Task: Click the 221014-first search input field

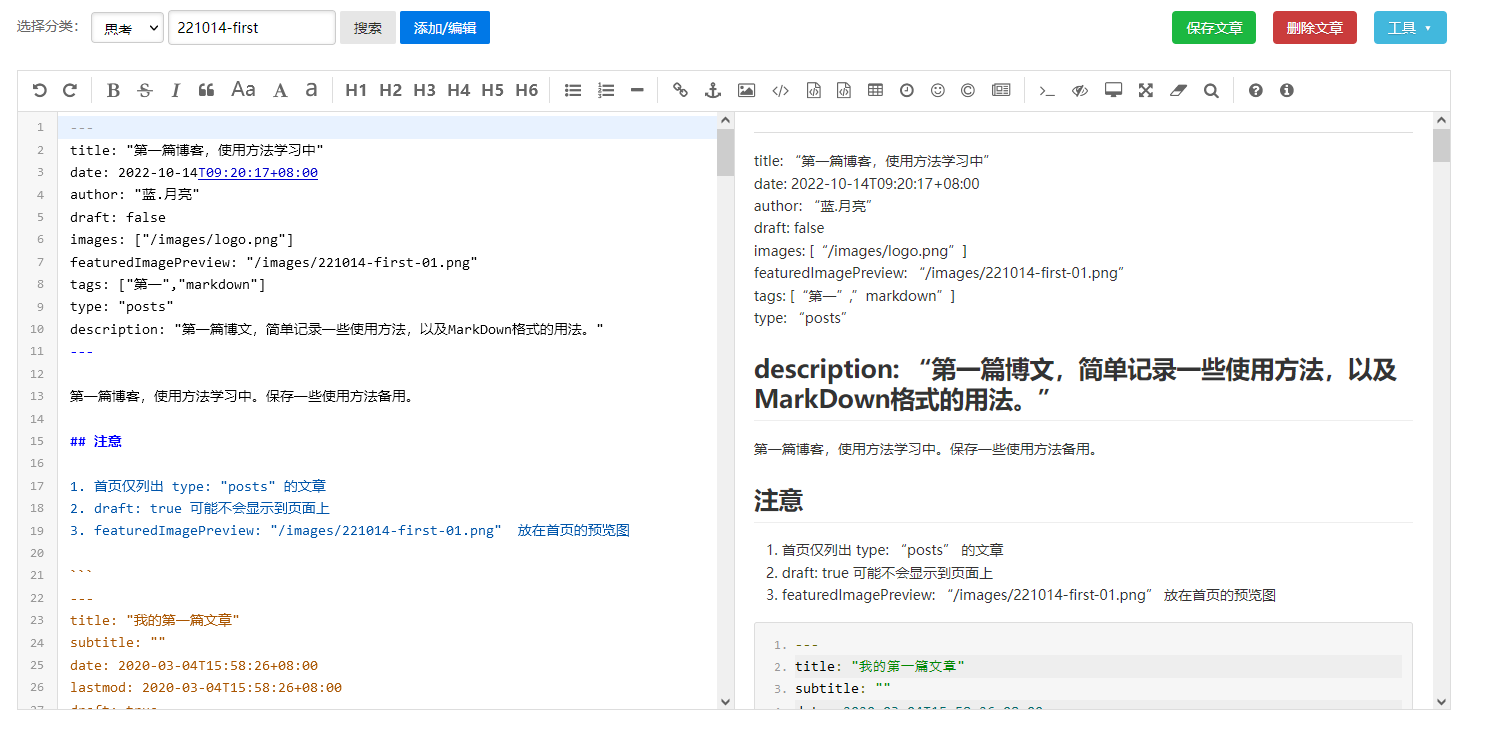Action: coord(252,28)
